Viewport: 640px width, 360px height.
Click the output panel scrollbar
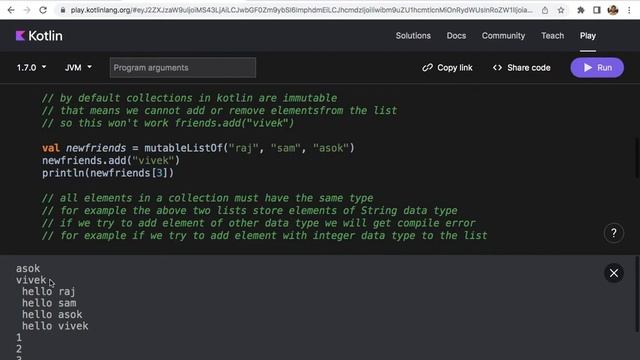(x=637, y=294)
